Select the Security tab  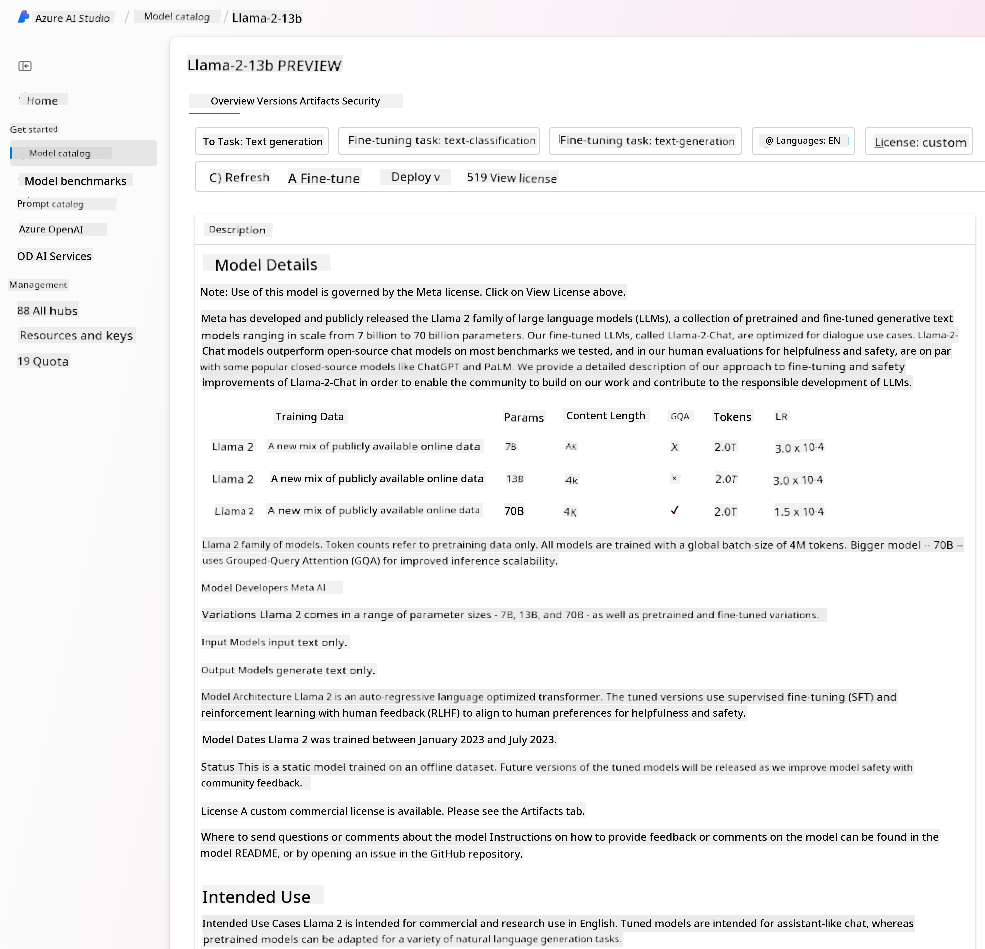[361, 101]
